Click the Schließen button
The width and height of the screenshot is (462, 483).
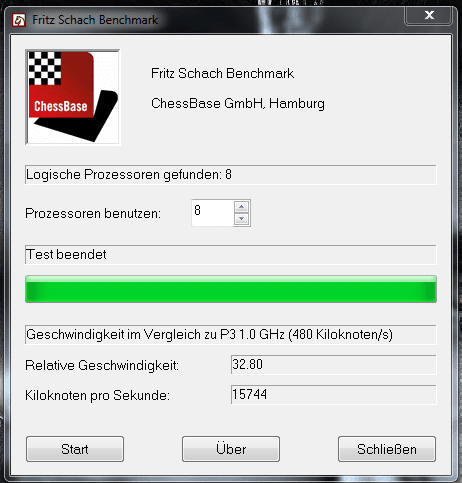[387, 449]
